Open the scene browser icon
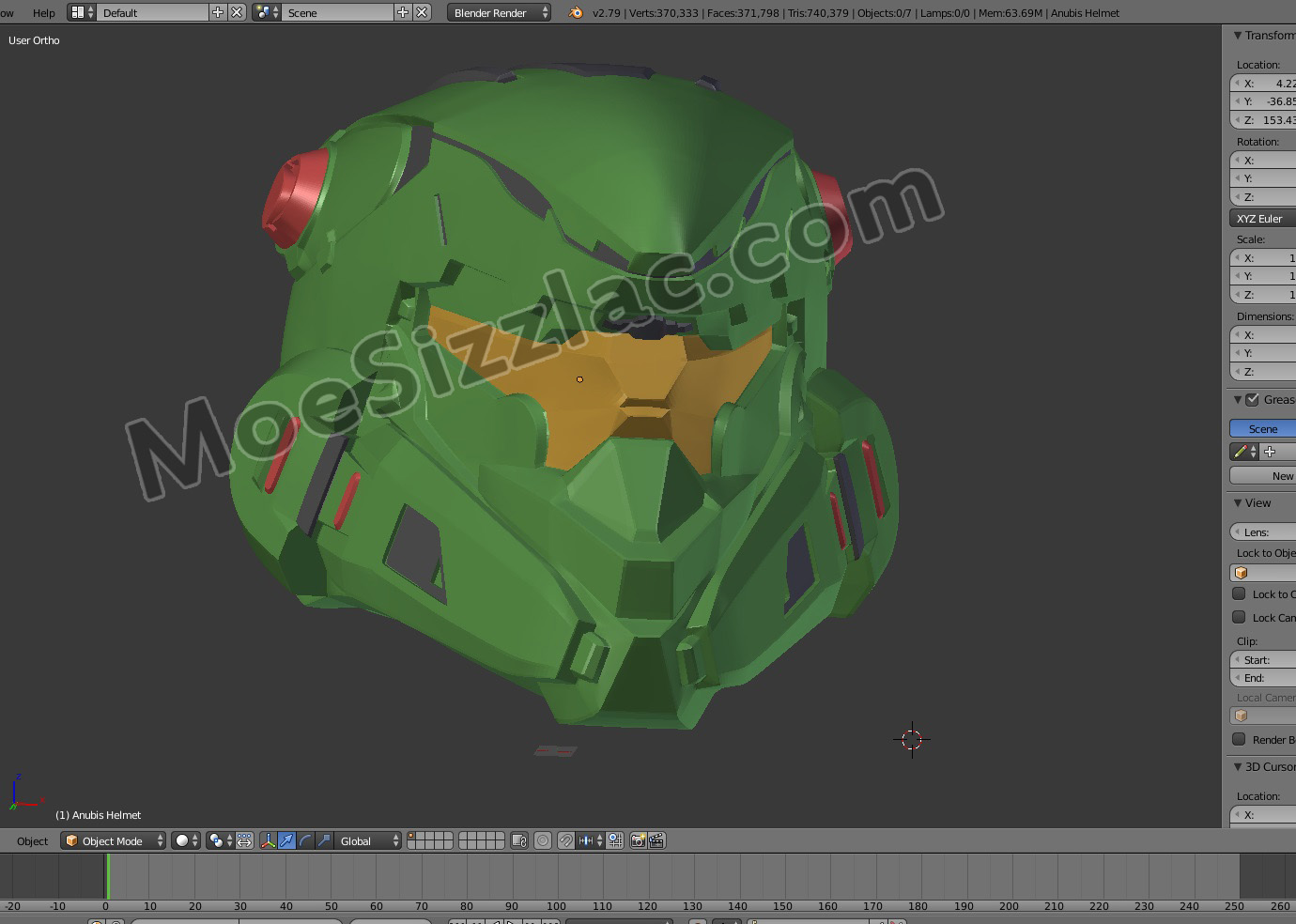This screenshot has width=1296, height=924. [267, 12]
